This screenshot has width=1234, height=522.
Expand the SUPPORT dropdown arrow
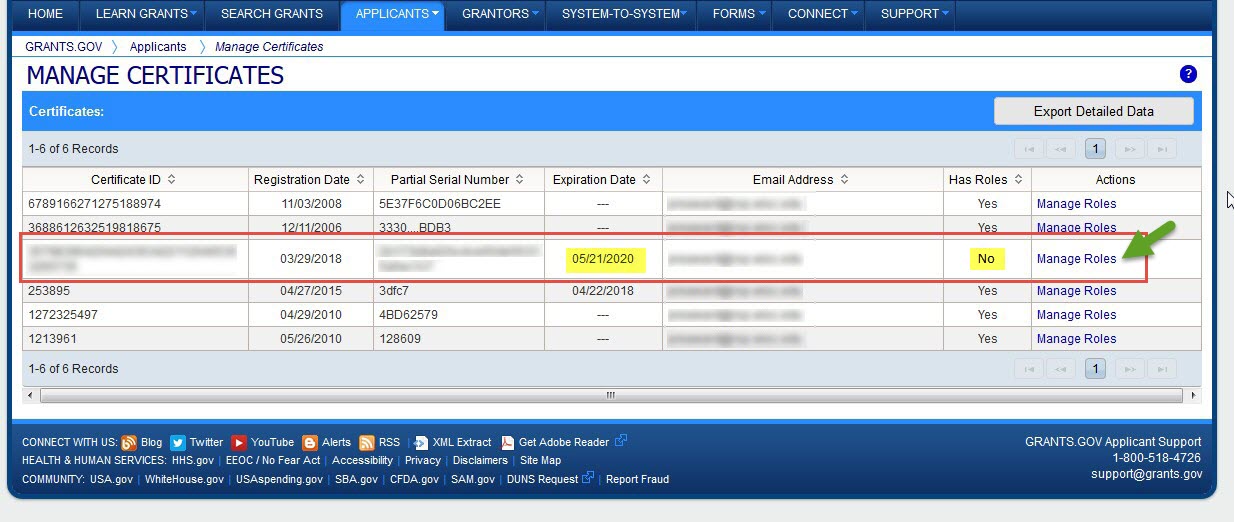click(x=946, y=14)
